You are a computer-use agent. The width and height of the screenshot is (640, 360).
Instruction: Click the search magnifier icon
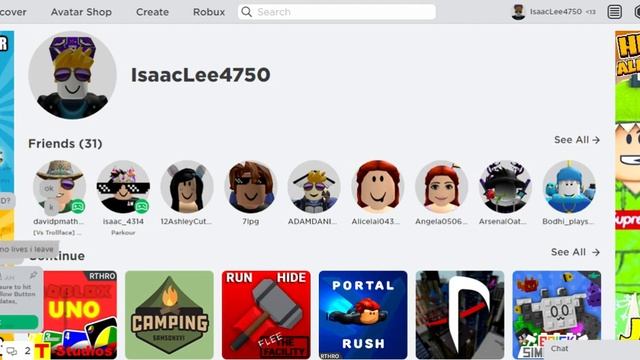247,12
